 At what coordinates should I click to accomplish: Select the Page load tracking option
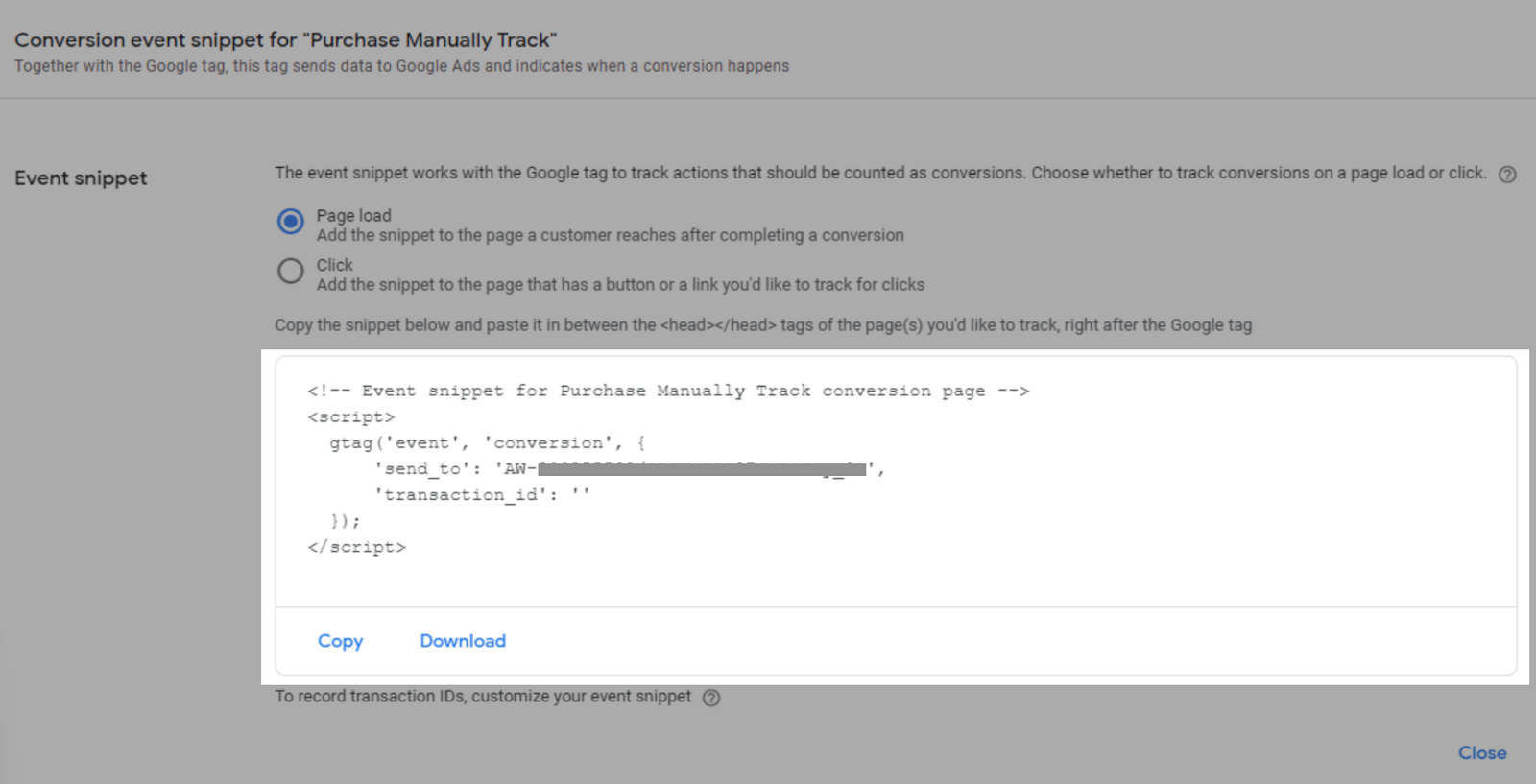(x=290, y=221)
